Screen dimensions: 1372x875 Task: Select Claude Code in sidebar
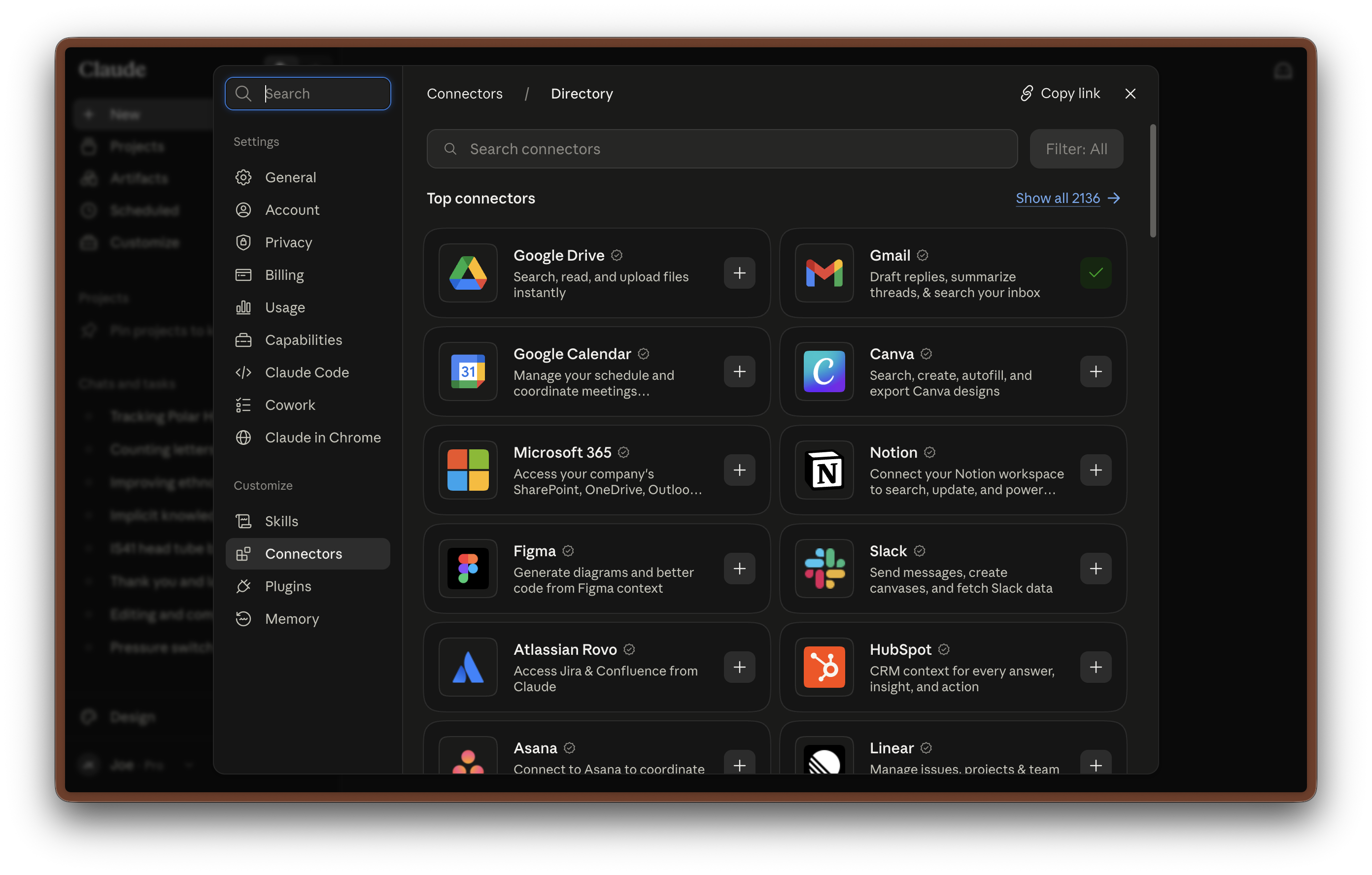tap(308, 372)
